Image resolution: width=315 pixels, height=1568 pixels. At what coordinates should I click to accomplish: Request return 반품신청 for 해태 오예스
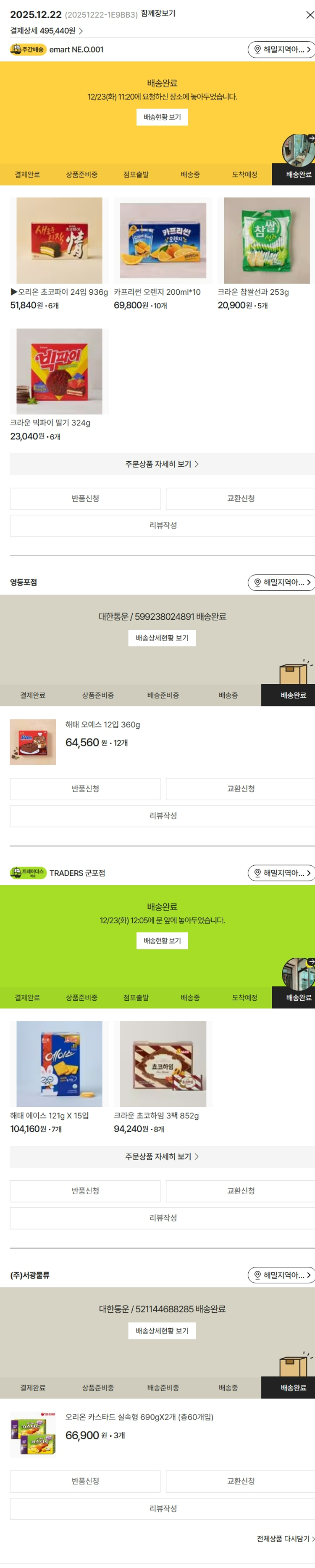85,788
